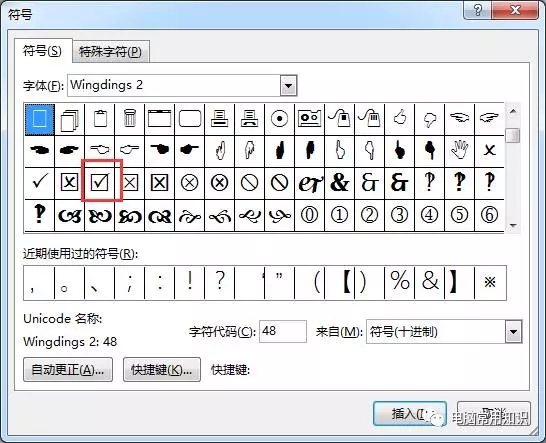
Task: Switch to the 特殊字符(P) tab
Action: [110, 52]
